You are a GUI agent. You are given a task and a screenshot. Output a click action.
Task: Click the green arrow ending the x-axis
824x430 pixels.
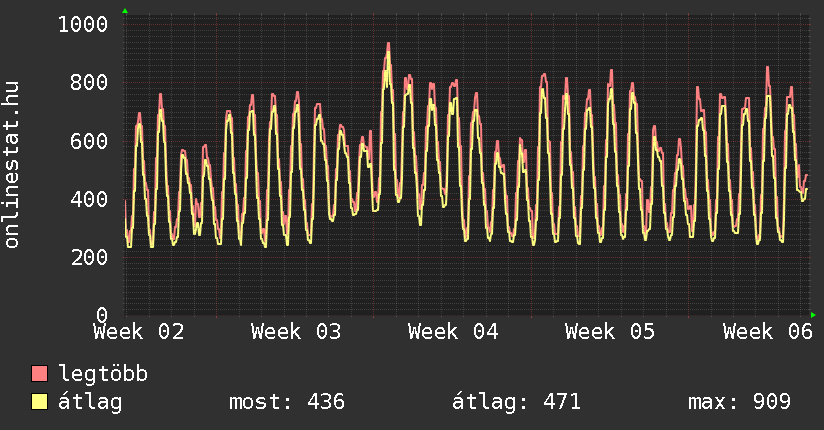point(813,314)
